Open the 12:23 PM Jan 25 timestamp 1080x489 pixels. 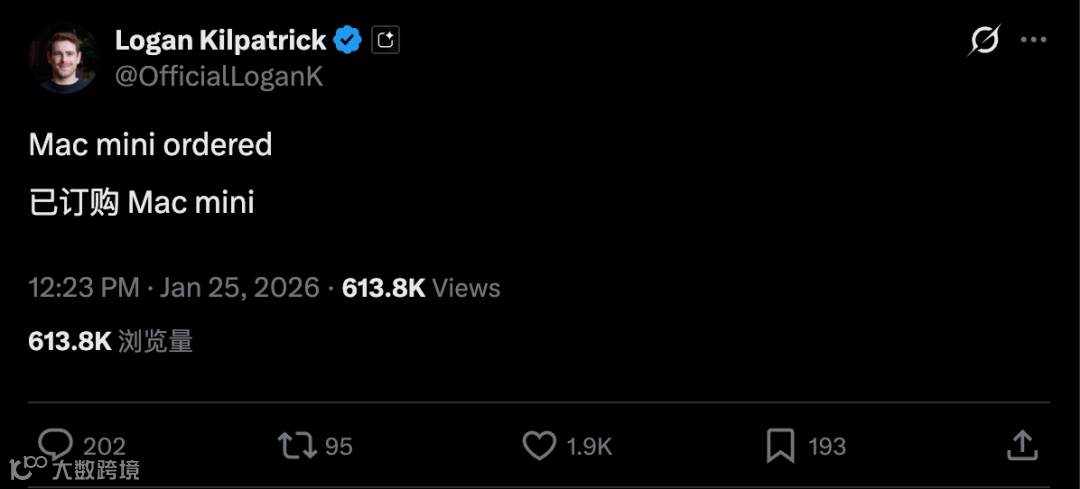click(x=173, y=288)
